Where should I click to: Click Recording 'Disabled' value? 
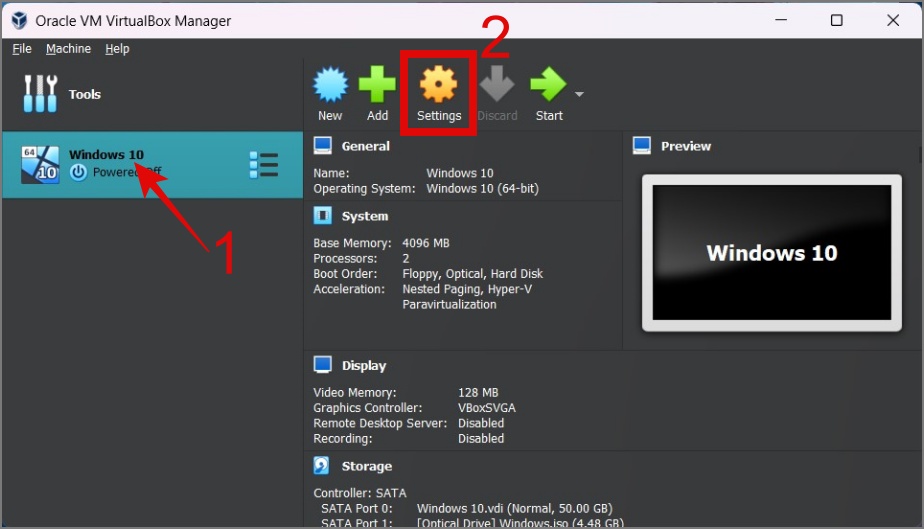pos(481,438)
